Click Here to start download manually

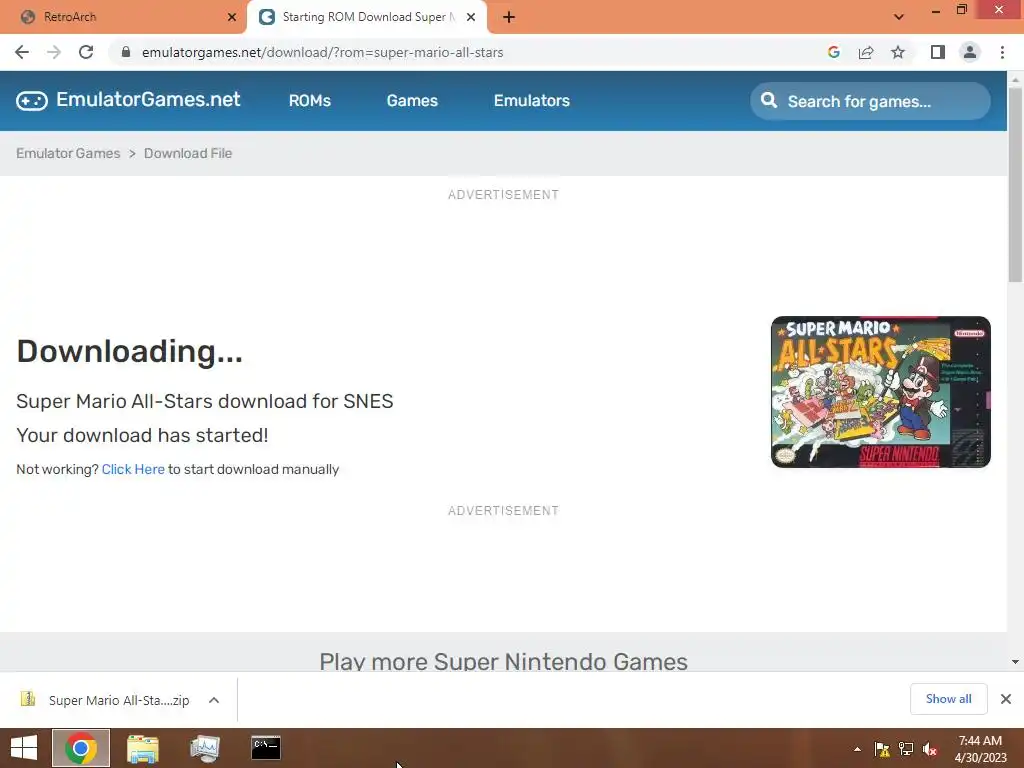(133, 470)
